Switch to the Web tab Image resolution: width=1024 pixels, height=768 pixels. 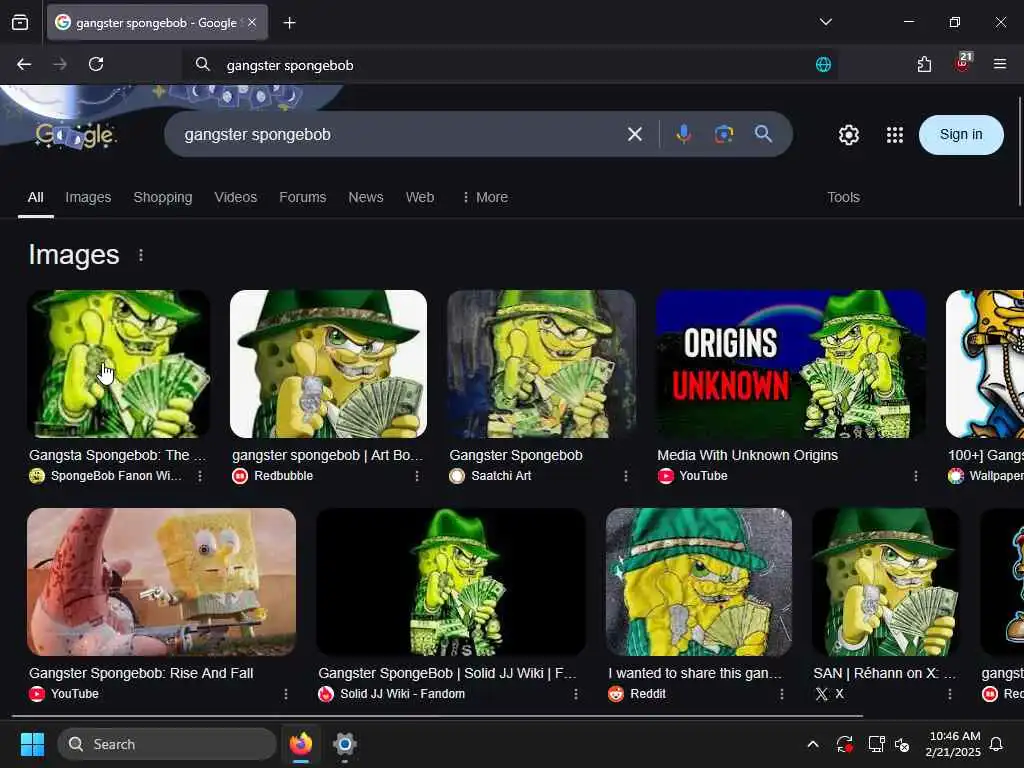[420, 197]
